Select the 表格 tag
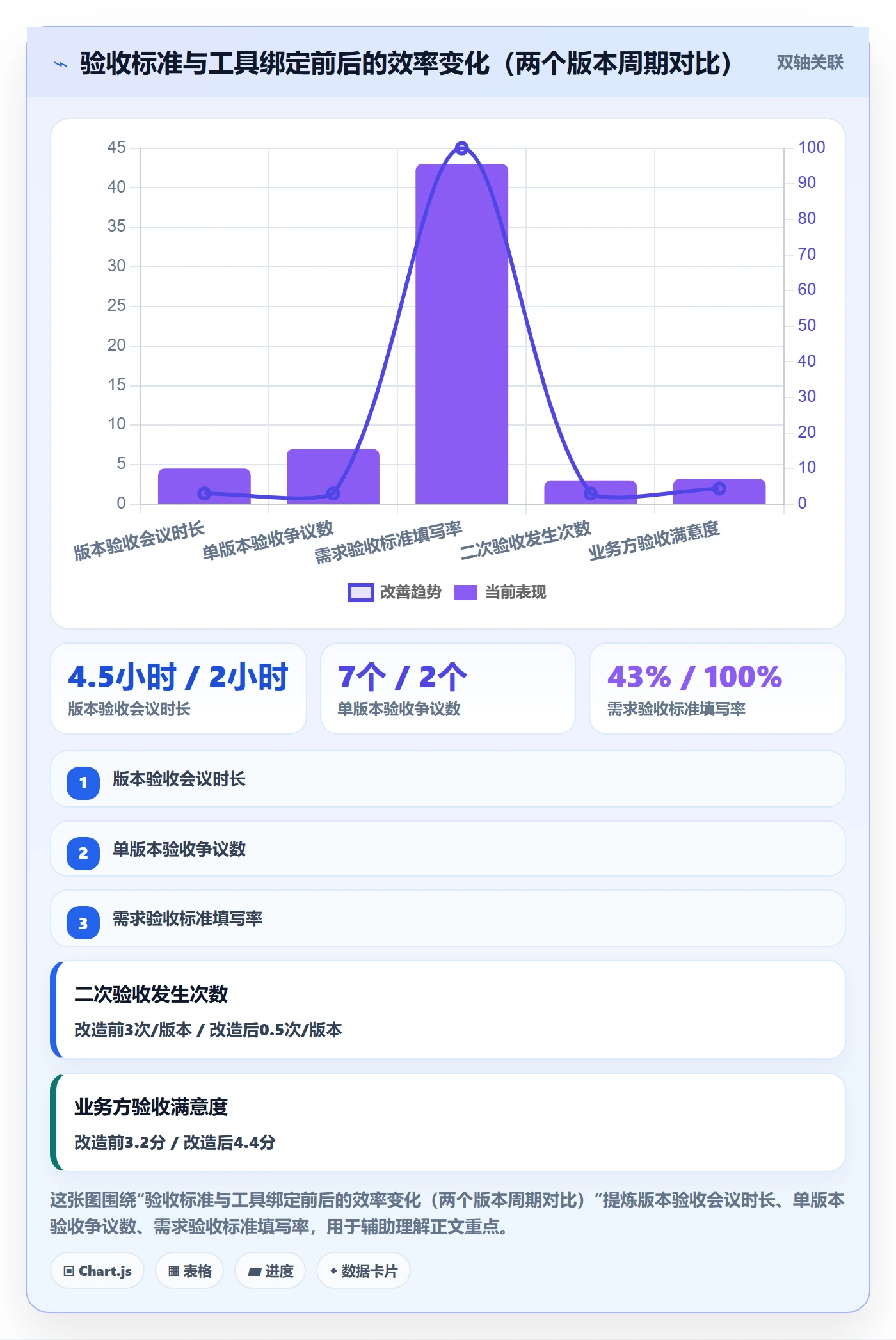Image resolution: width=896 pixels, height=1340 pixels. click(189, 1271)
